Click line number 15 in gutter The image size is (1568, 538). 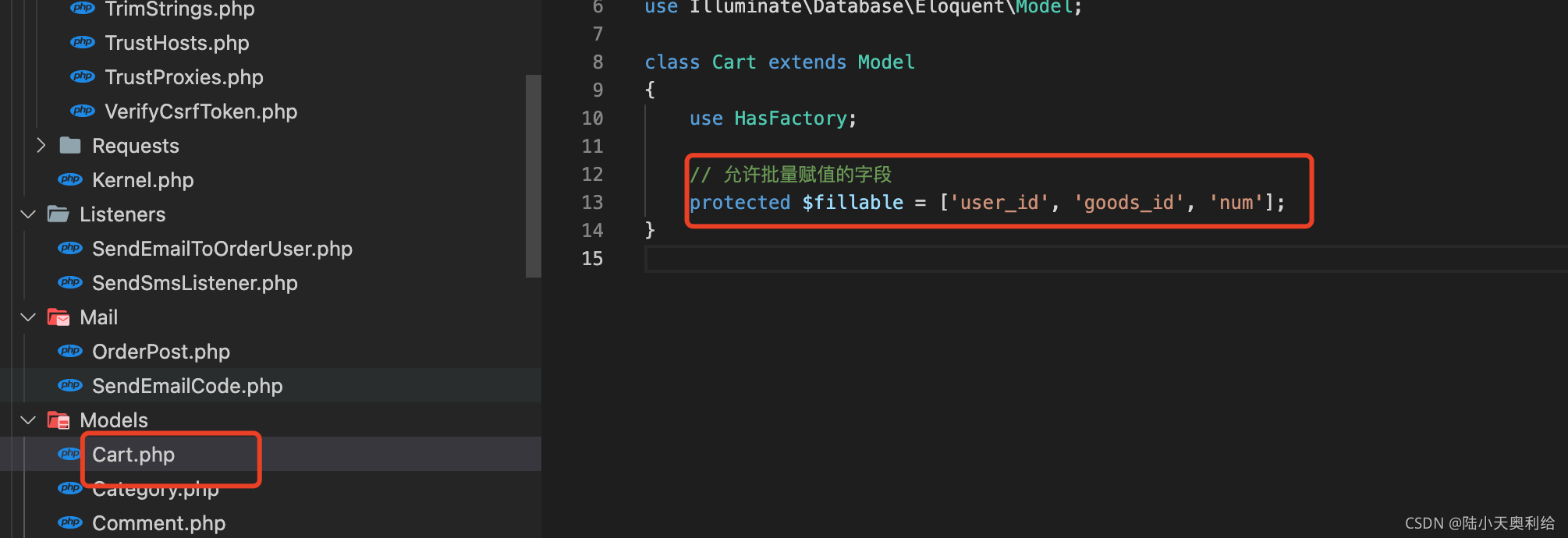coord(592,259)
